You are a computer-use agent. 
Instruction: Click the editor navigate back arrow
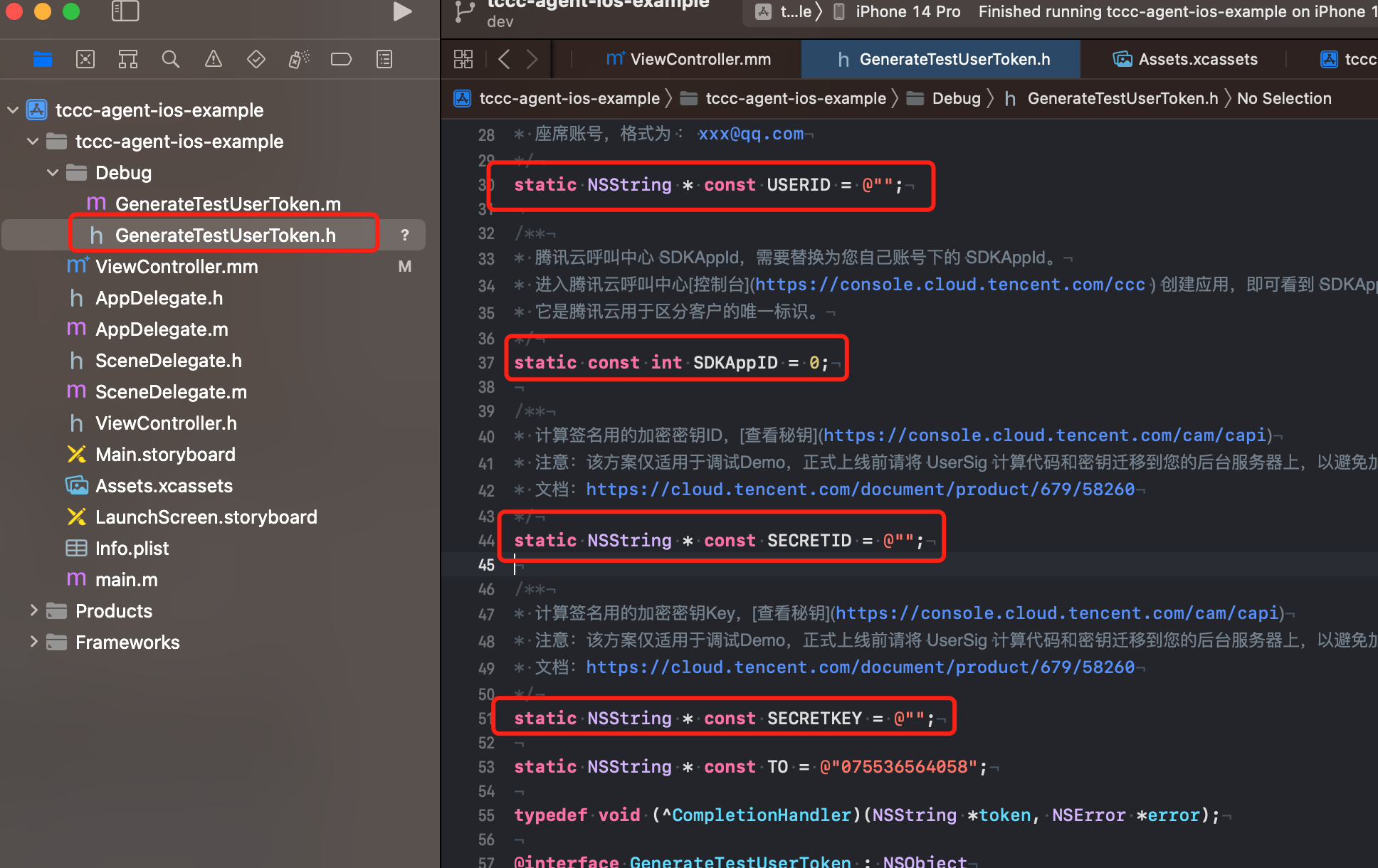pyautogui.click(x=504, y=60)
